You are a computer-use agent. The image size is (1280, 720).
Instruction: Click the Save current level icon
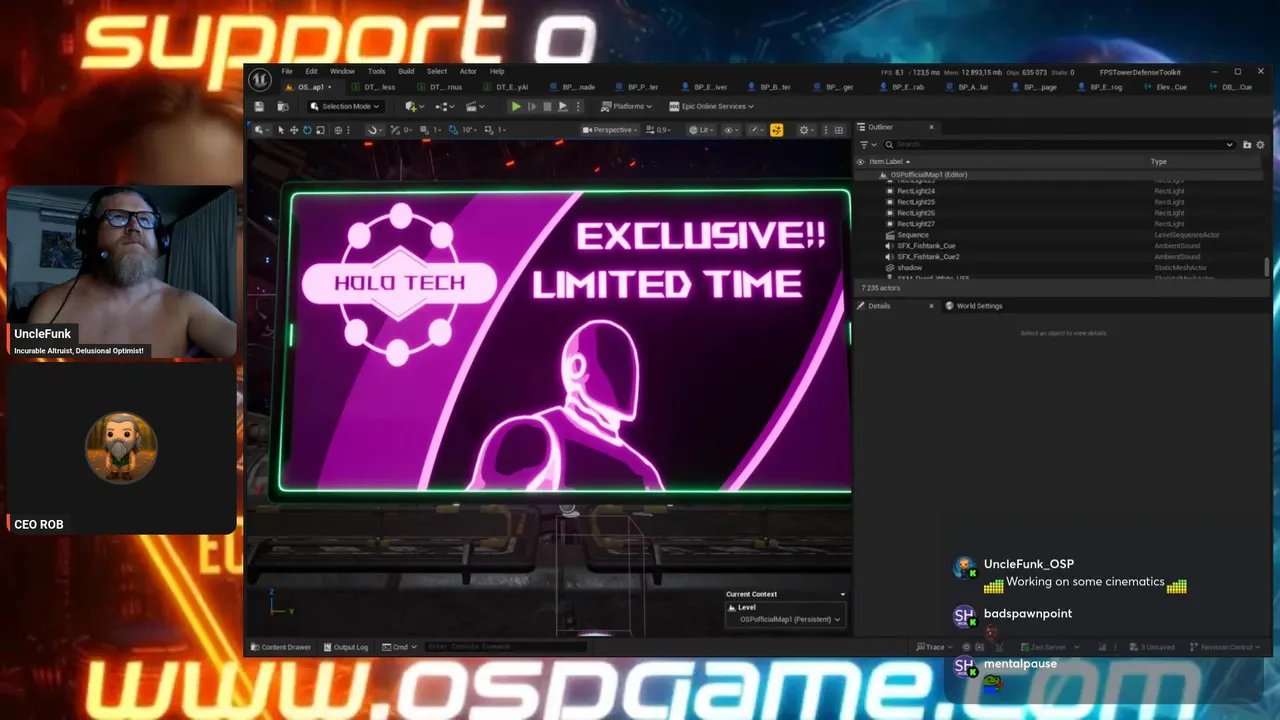260,106
